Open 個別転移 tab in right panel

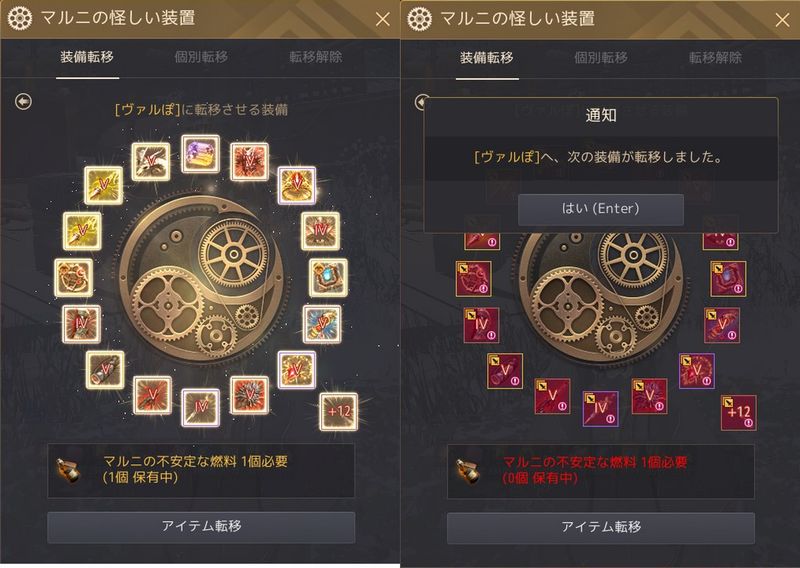(601, 58)
